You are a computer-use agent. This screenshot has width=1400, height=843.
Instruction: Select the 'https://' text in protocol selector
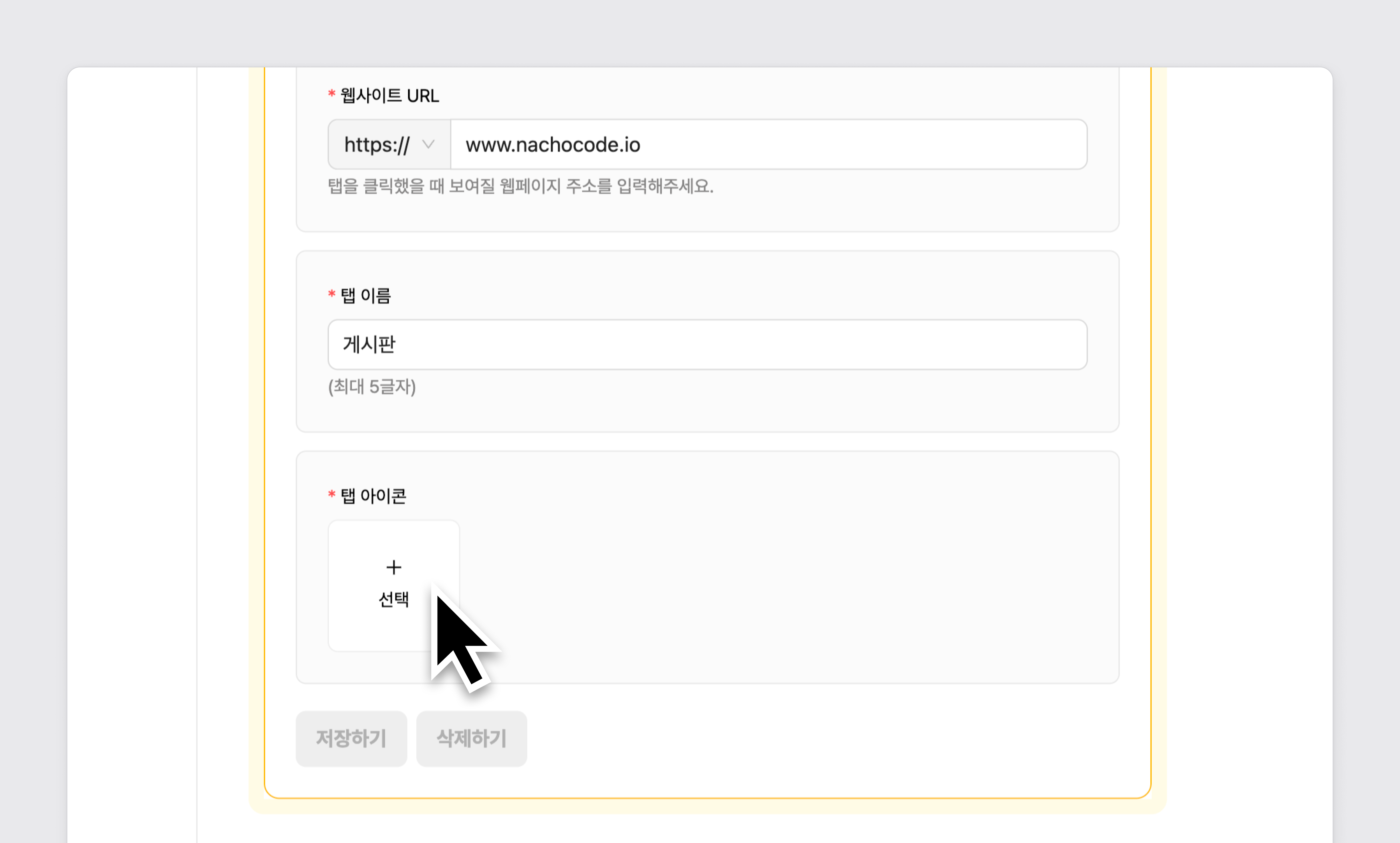(376, 145)
